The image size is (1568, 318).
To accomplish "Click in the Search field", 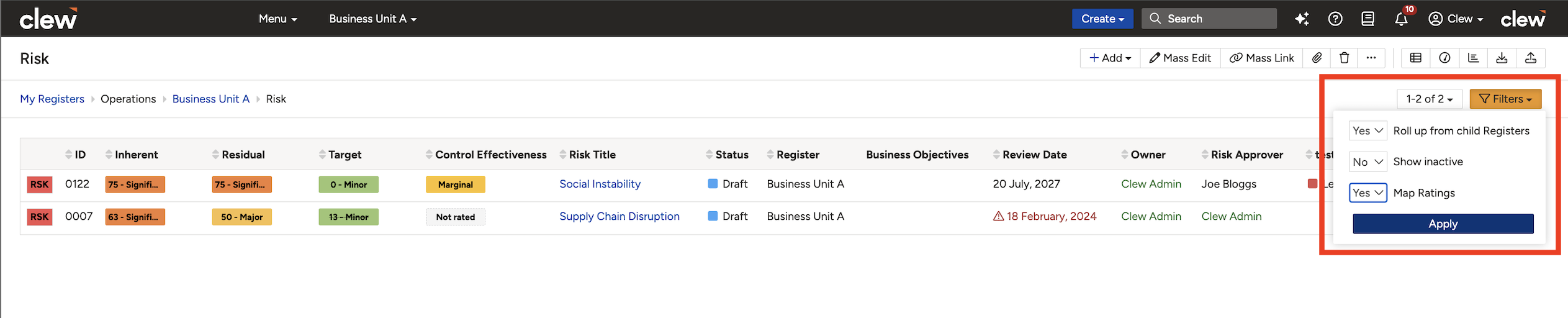I will (x=1209, y=19).
